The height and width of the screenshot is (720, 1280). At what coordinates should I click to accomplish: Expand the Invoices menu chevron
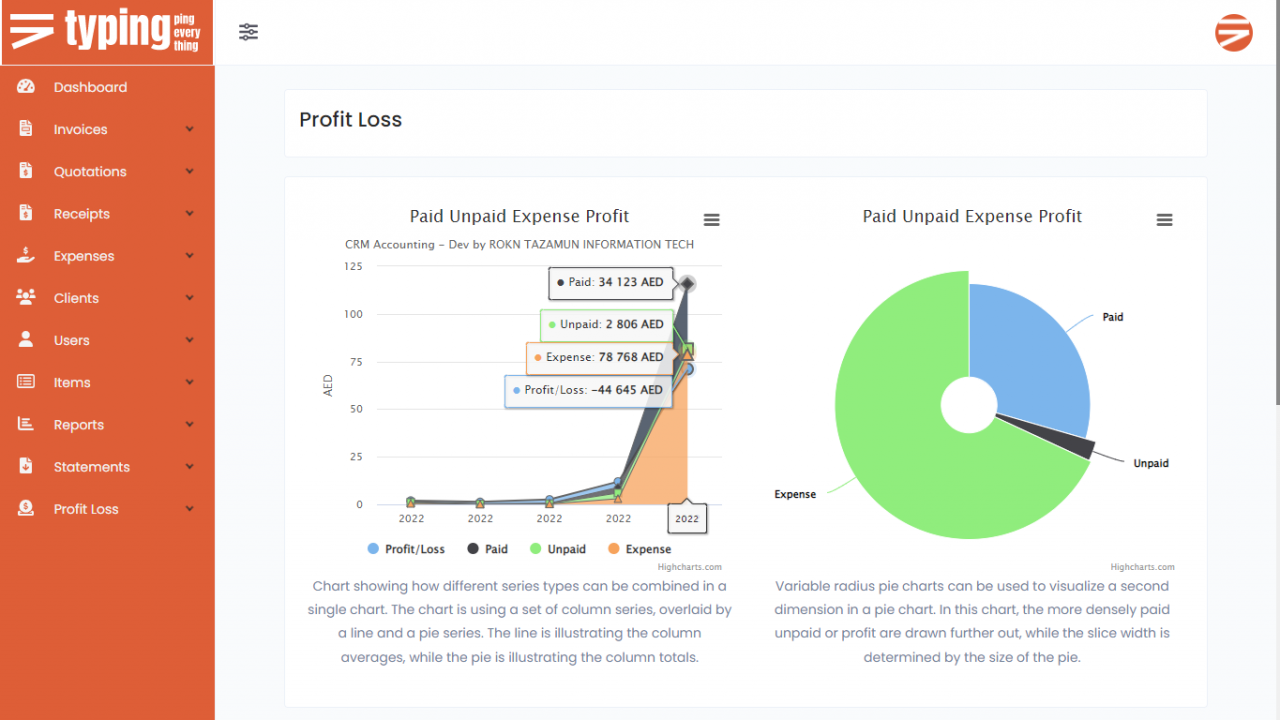(x=190, y=129)
